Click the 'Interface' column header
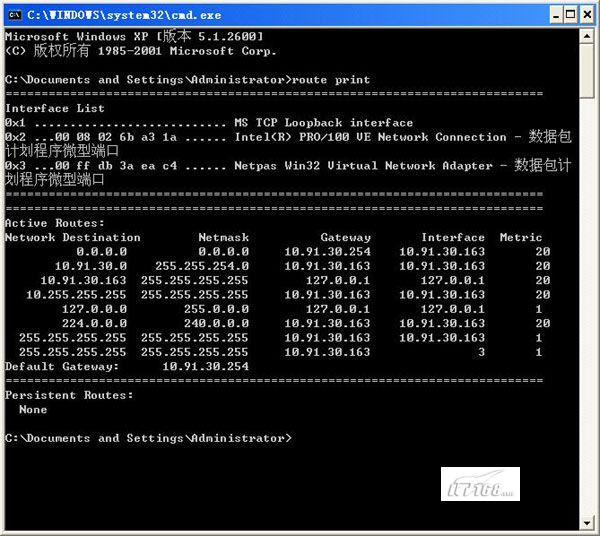The height and width of the screenshot is (536, 600). 453,238
